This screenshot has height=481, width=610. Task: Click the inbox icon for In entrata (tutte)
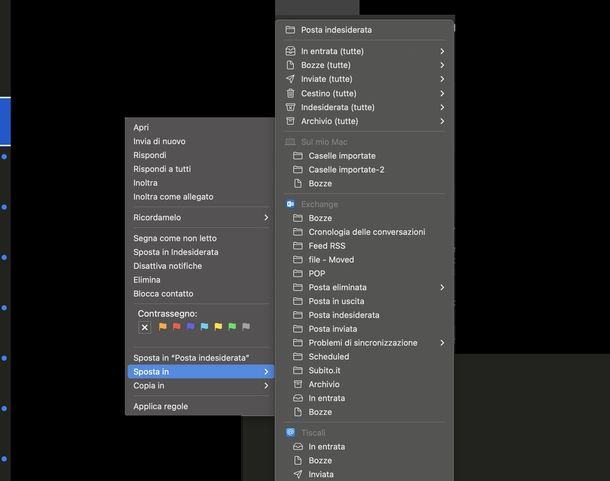point(290,51)
